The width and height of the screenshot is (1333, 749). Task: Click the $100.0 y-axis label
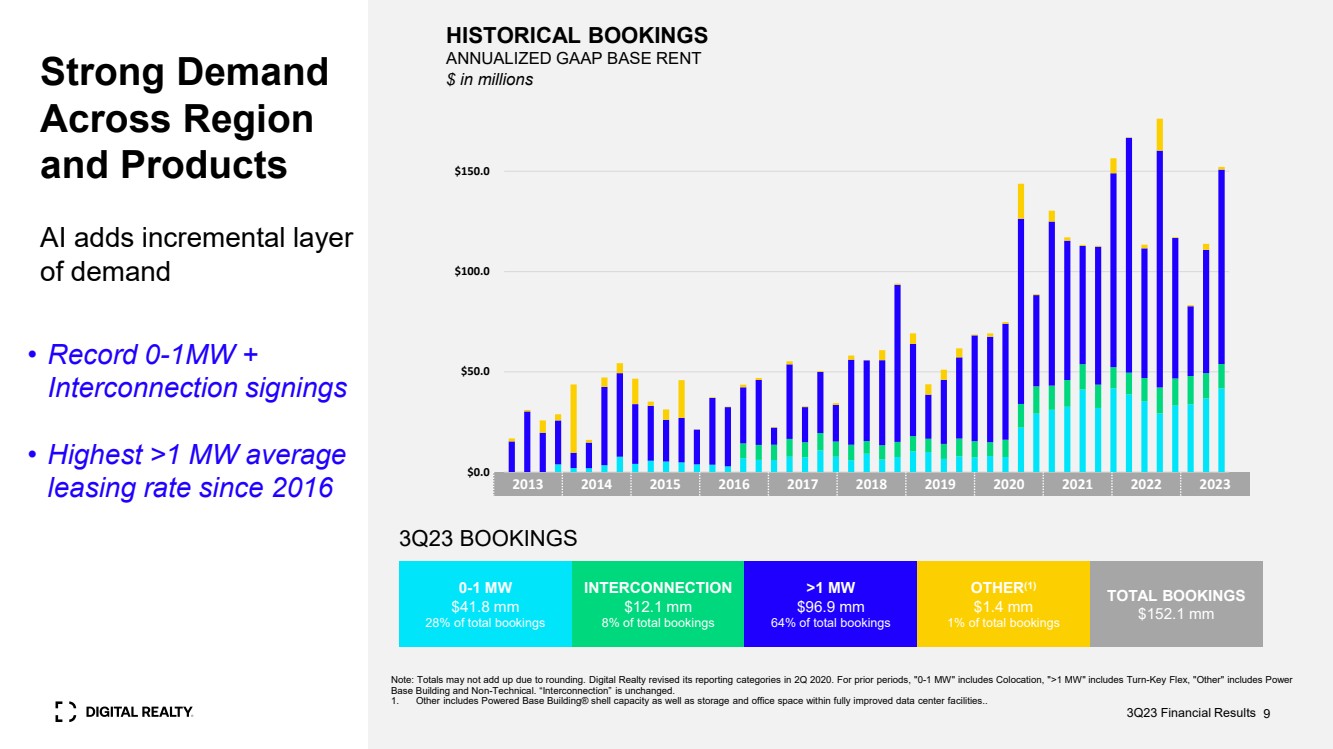point(471,271)
